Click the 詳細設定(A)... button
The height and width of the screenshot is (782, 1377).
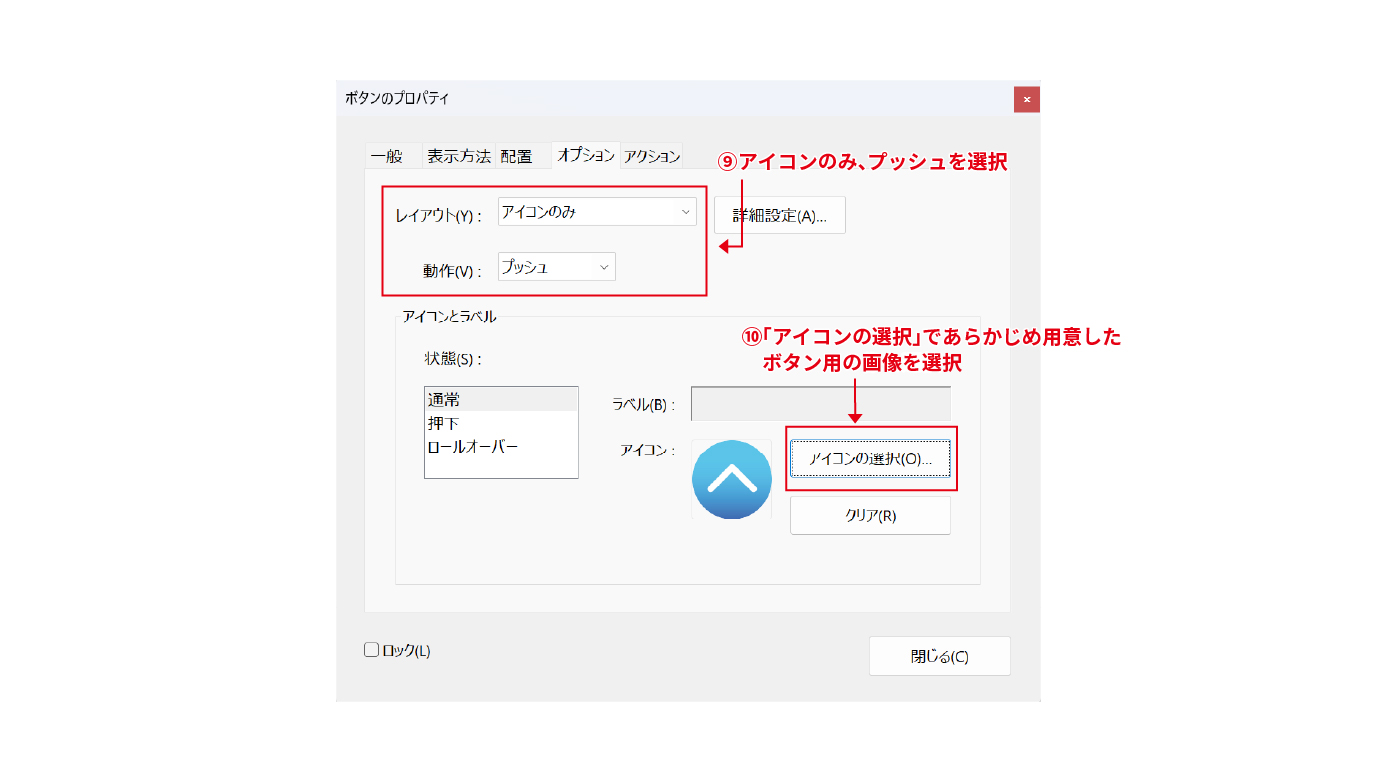[779, 215]
